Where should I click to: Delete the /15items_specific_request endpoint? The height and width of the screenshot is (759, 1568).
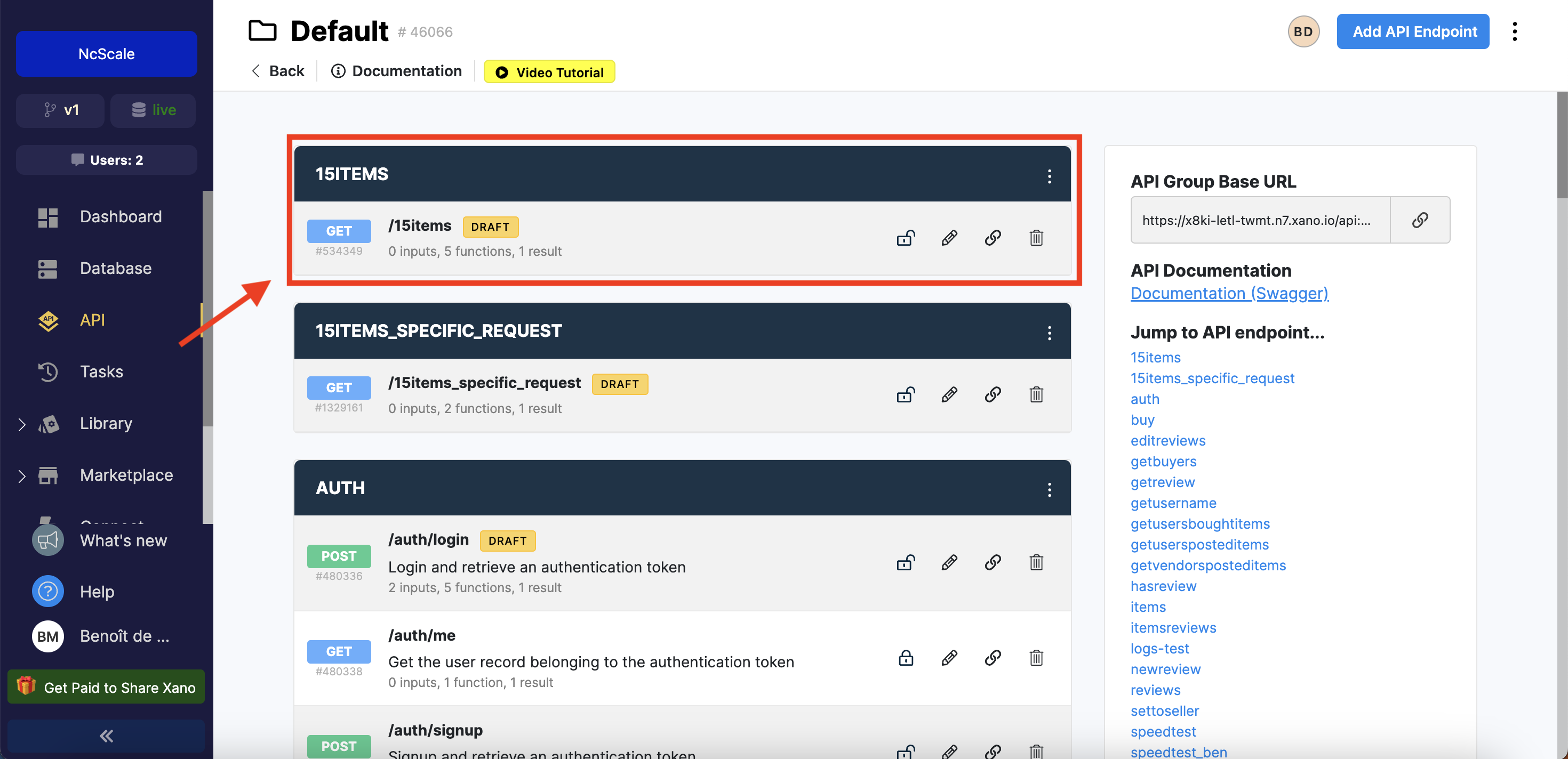(x=1036, y=395)
